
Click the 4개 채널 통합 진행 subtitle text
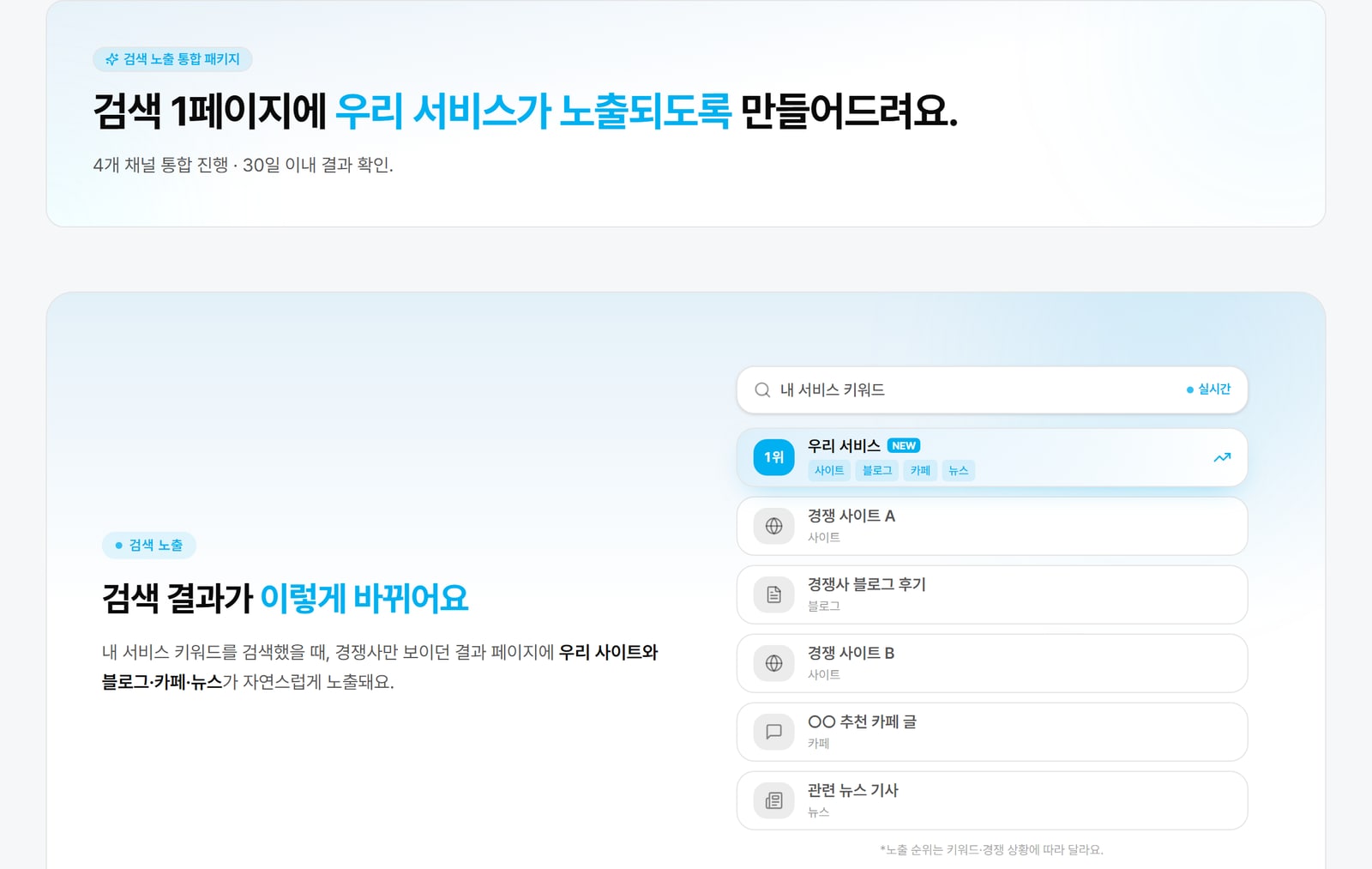(244, 165)
